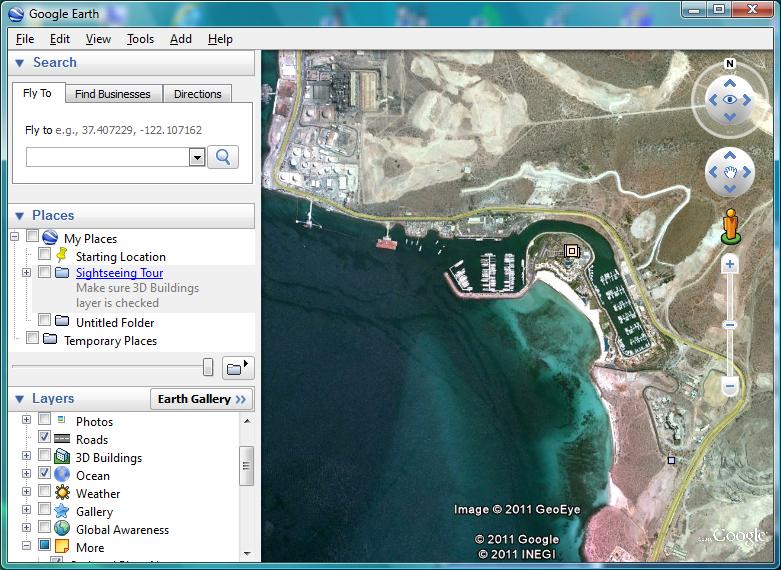Click the hand icon in pan joystick
This screenshot has height=570, width=781.
tap(730, 172)
